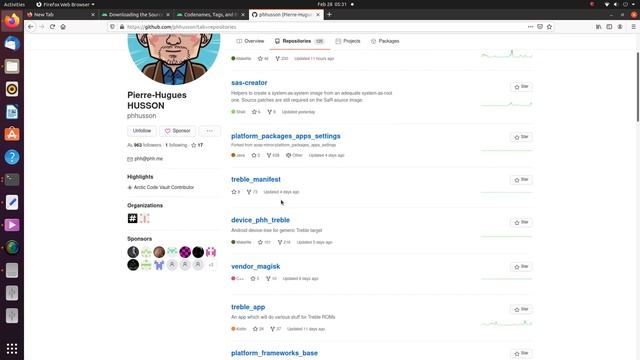Open the Firefox hamburger menu
Viewport: 640px width, 360px height.
tap(633, 27)
